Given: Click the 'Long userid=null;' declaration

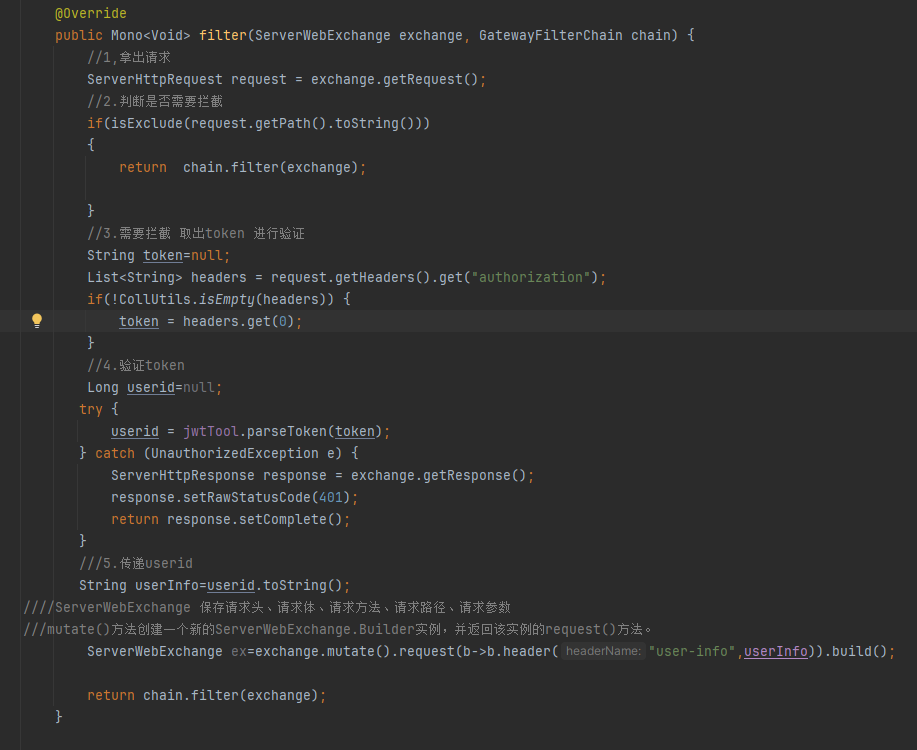Looking at the screenshot, I should pos(154,387).
